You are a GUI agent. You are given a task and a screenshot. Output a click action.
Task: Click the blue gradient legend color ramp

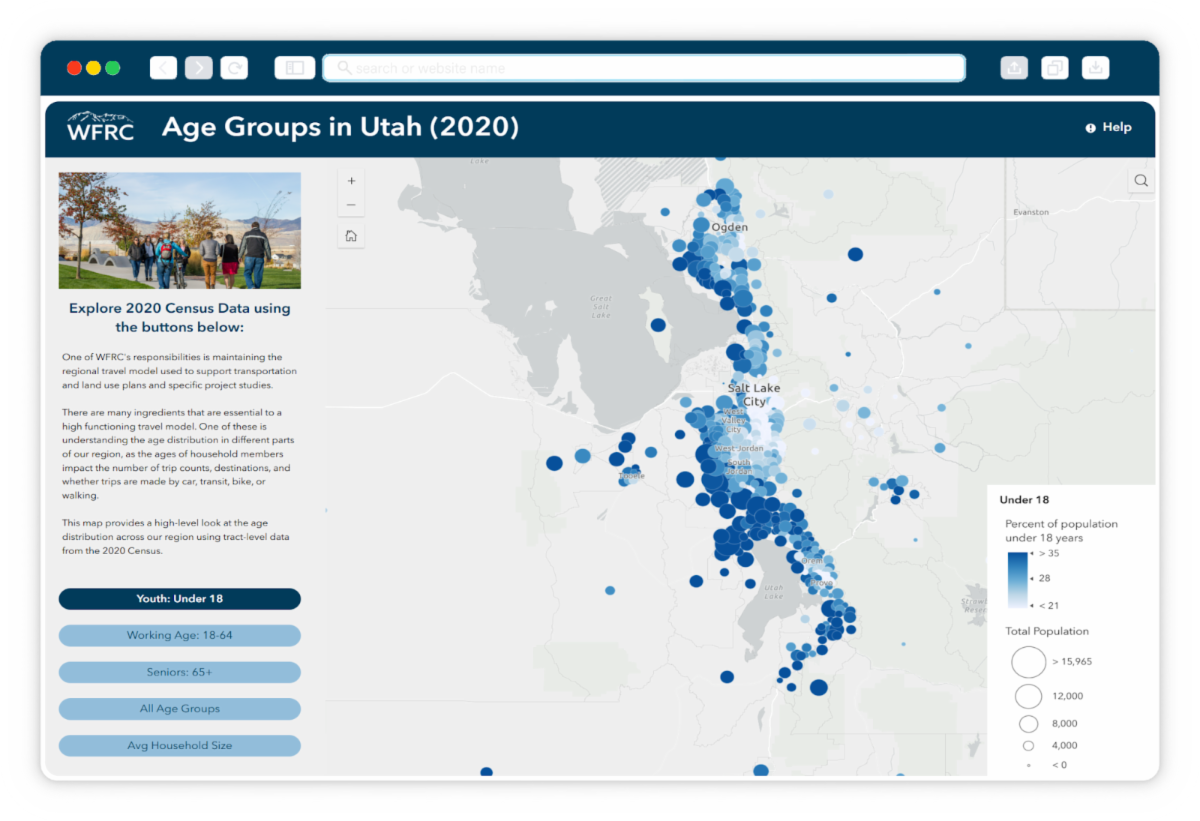[x=1016, y=580]
